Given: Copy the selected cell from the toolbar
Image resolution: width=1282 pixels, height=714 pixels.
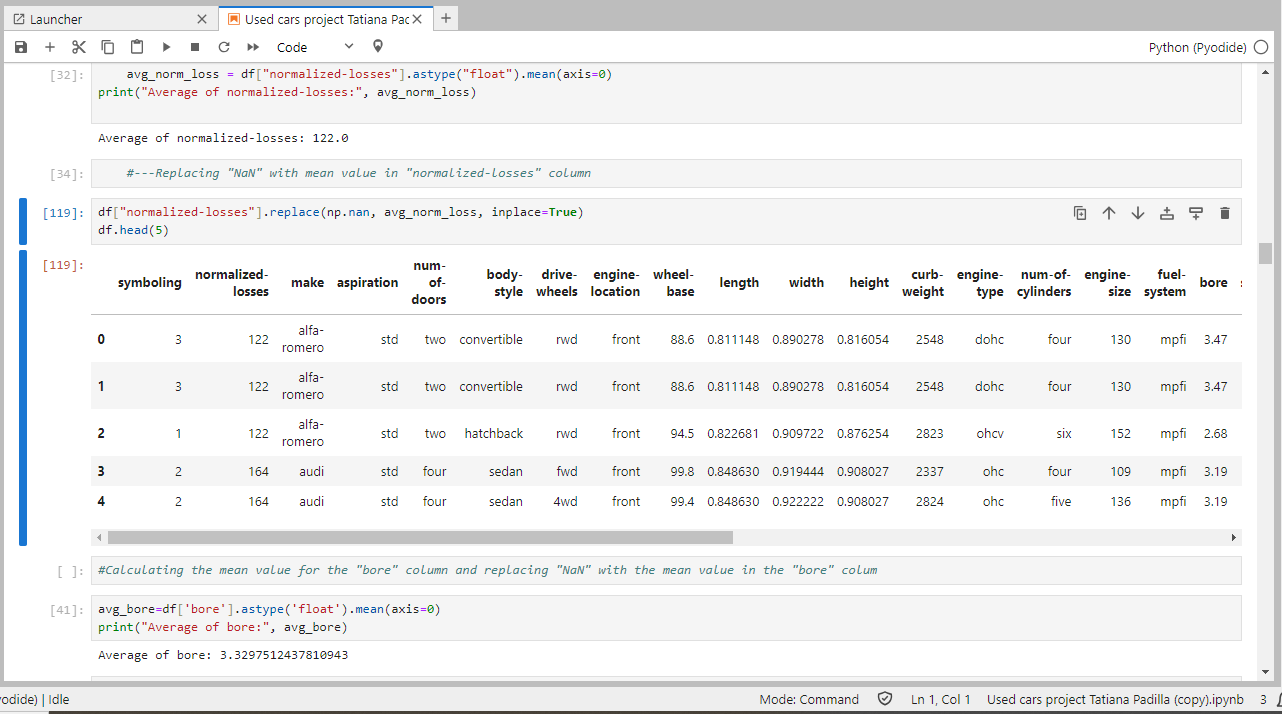Looking at the screenshot, I should click(x=108, y=47).
